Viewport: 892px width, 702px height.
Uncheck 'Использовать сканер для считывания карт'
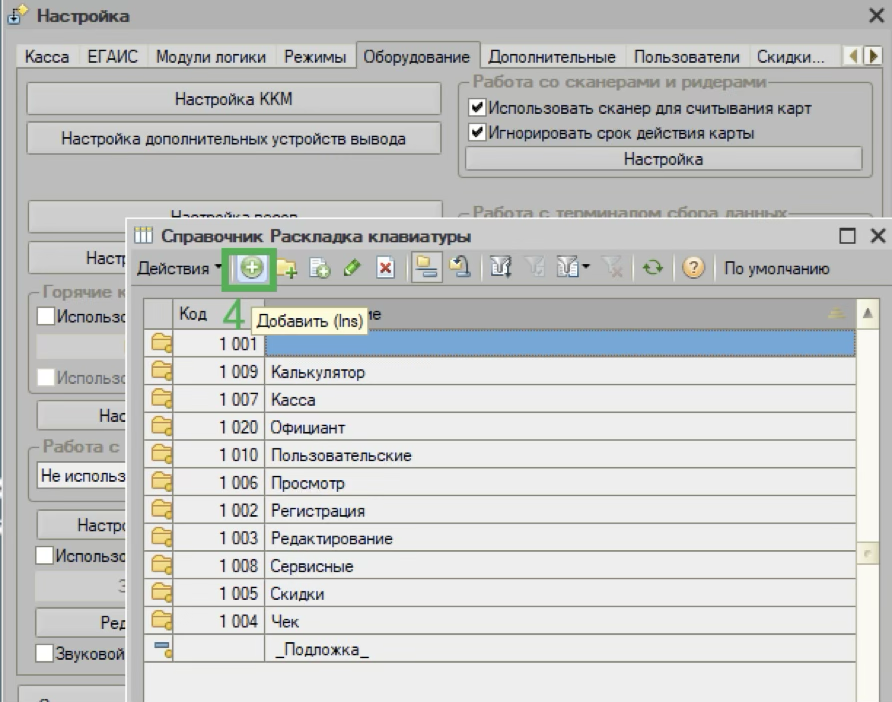pyautogui.click(x=477, y=108)
